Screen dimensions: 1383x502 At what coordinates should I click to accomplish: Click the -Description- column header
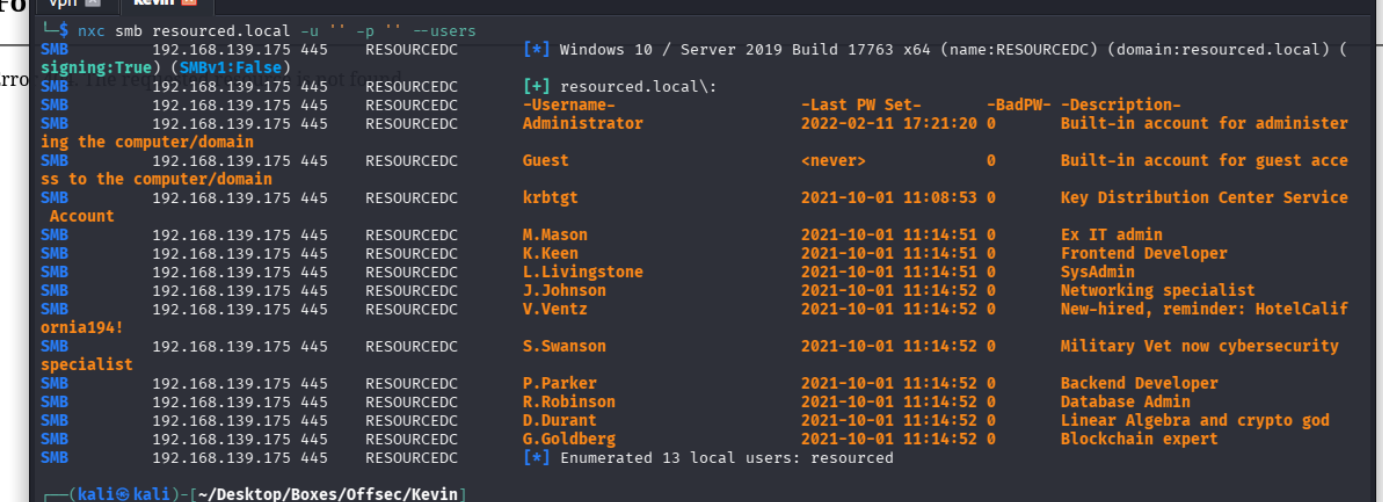click(x=1120, y=105)
